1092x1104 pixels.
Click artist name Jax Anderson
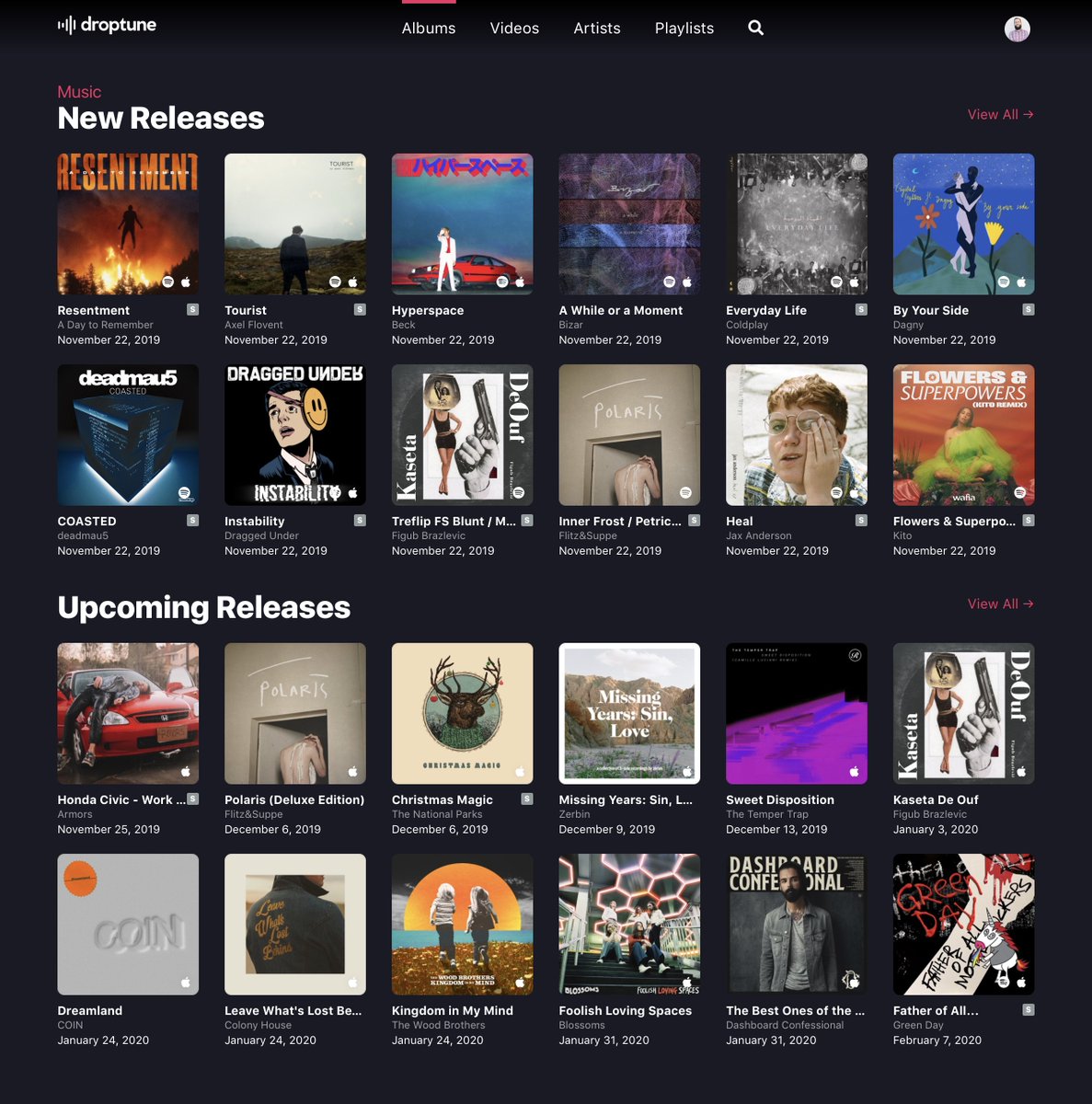[x=759, y=535]
